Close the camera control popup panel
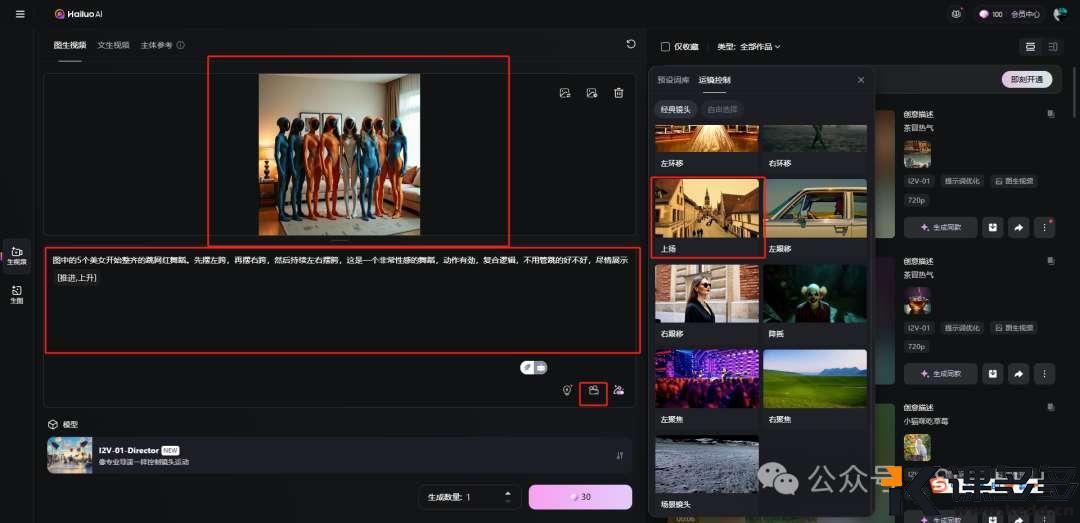1080x523 pixels. [x=861, y=80]
